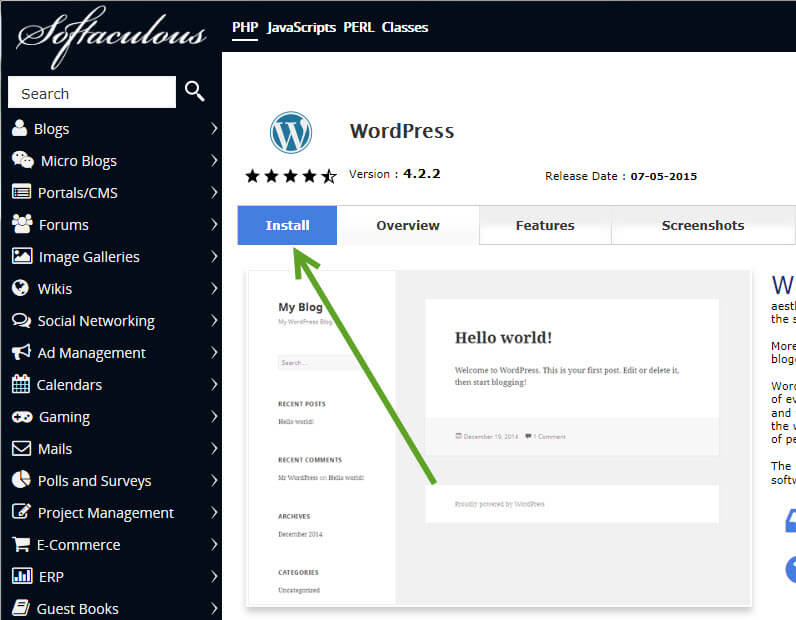Expand the Ad Management chevron
796x620 pixels.
214,352
